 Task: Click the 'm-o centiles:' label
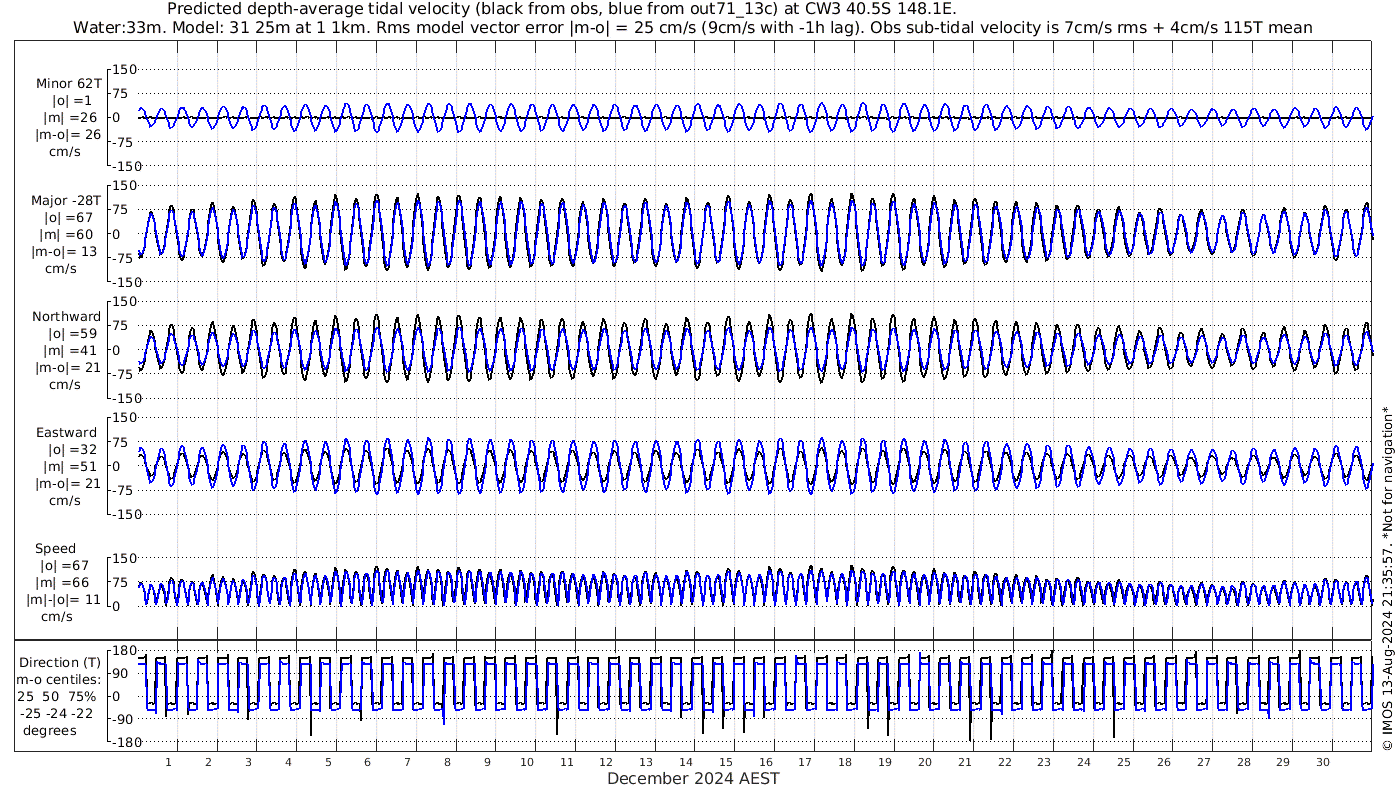58,679
